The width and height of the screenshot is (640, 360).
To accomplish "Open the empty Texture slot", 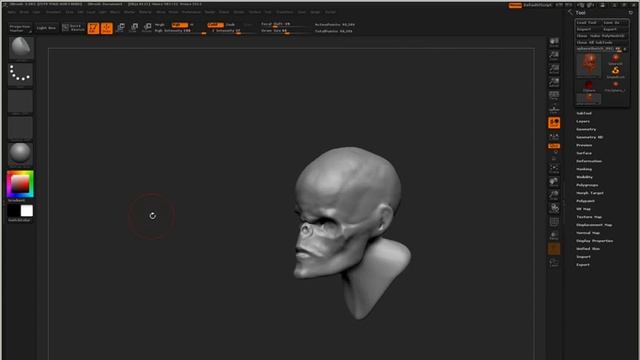I will click(x=20, y=128).
